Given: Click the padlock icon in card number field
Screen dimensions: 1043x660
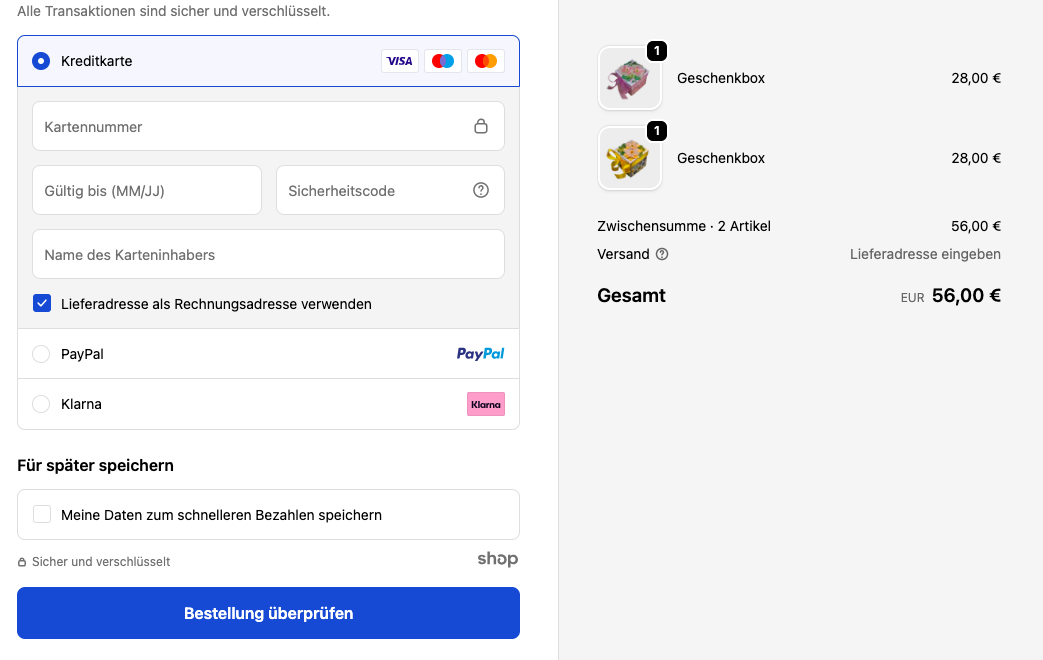Looking at the screenshot, I should click(481, 127).
